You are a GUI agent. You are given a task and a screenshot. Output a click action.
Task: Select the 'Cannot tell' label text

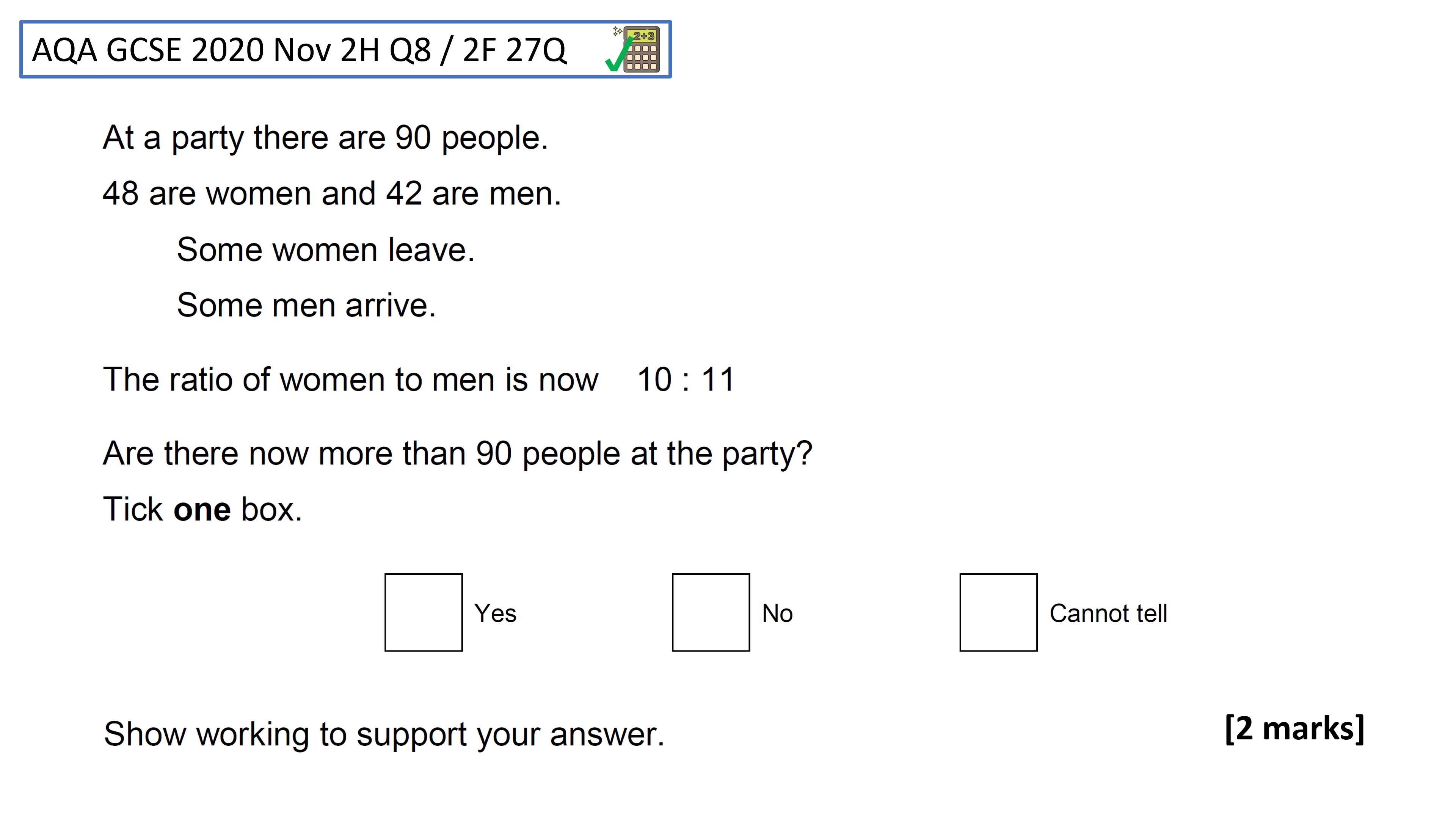(x=1108, y=613)
